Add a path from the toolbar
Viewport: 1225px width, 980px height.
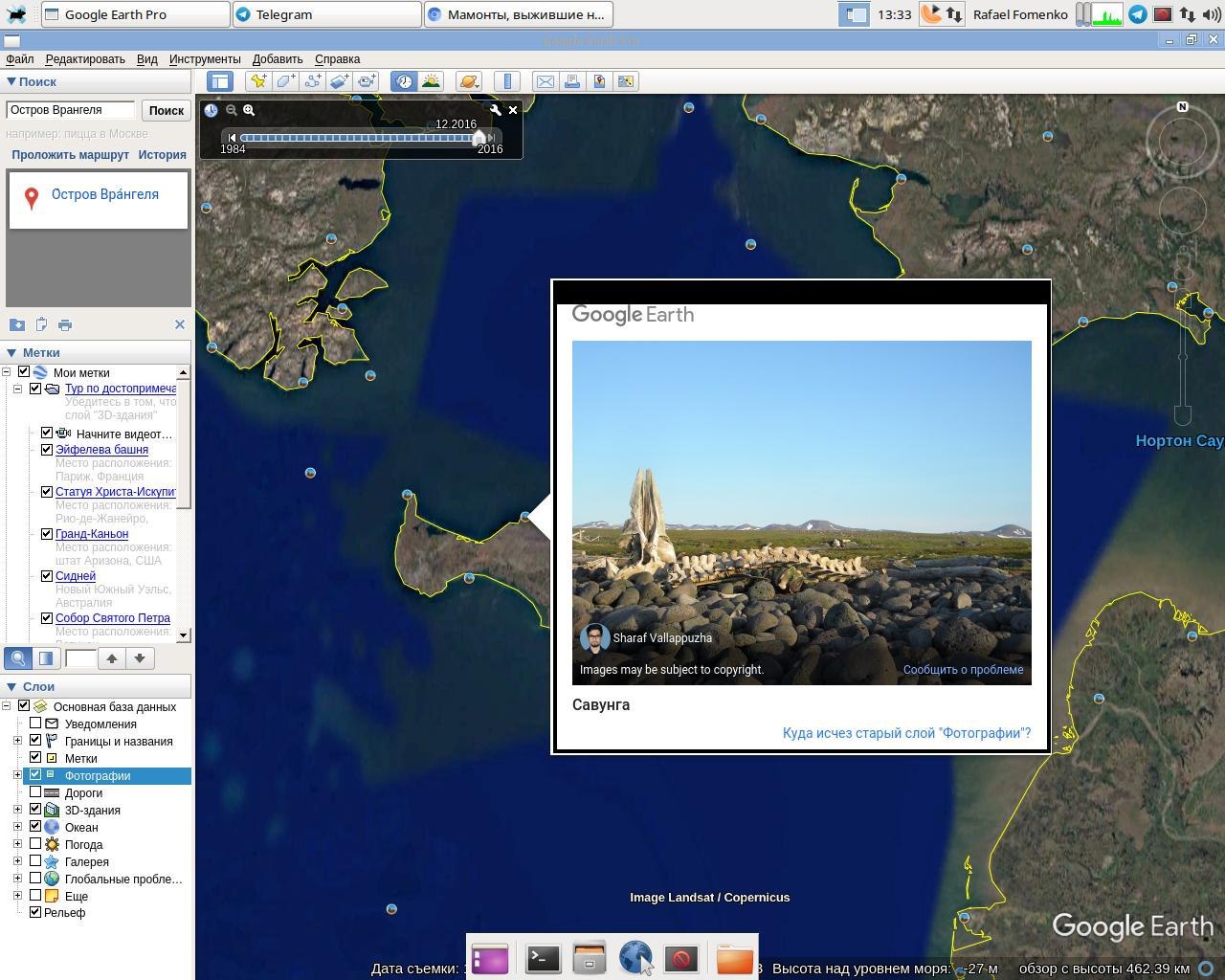[x=312, y=81]
